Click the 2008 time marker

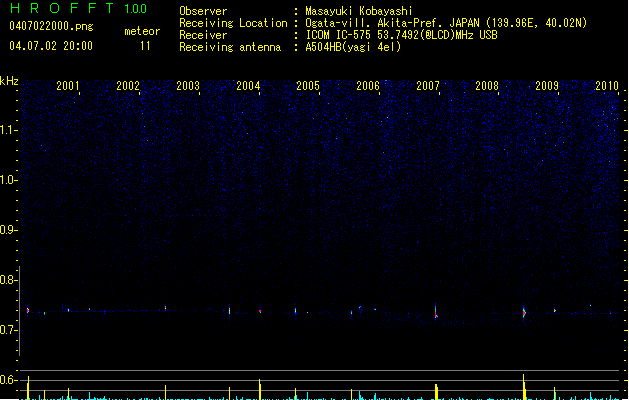(487, 85)
